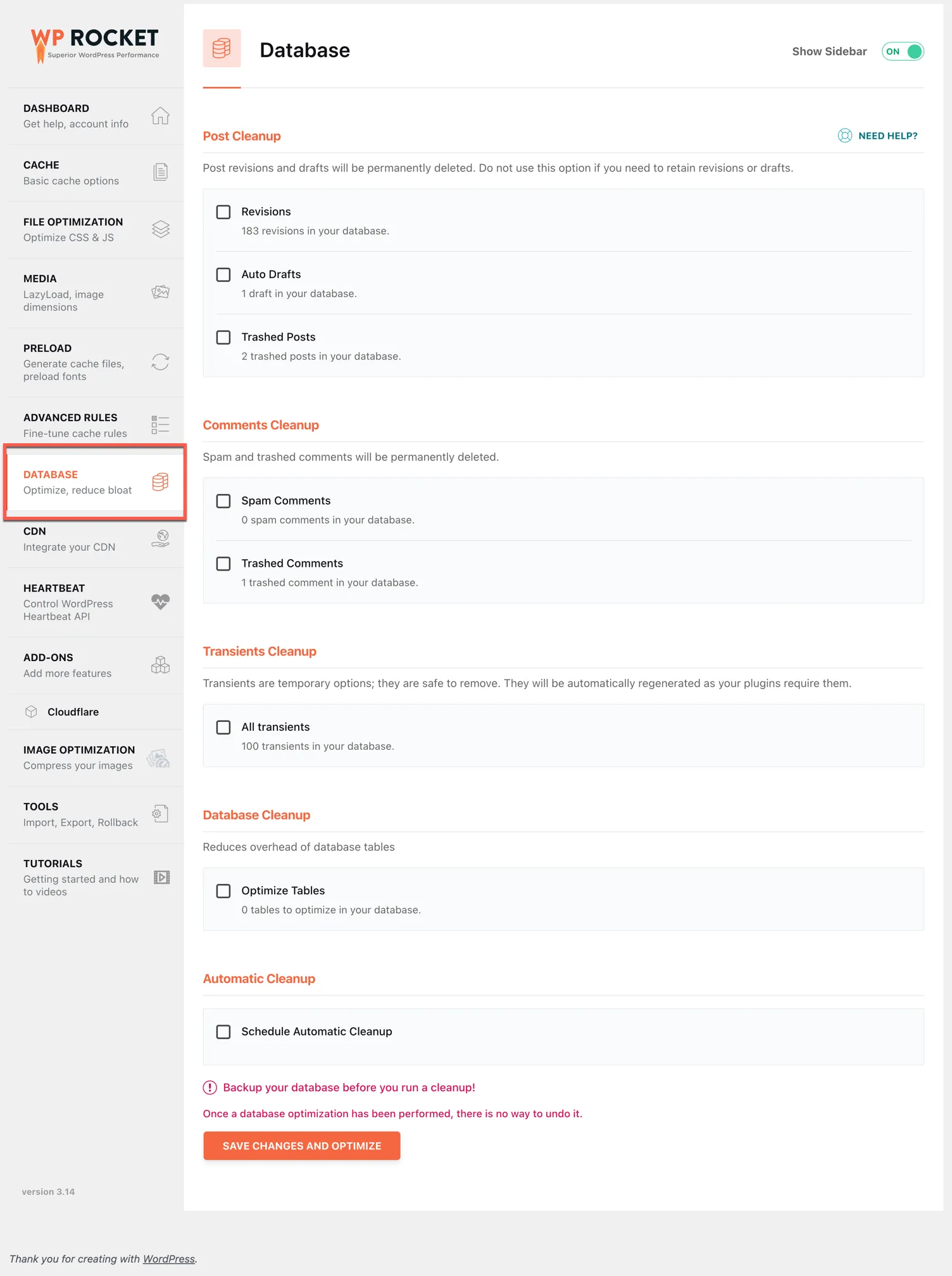This screenshot has width=952, height=1276.
Task: Click the Preload refresh icon
Action: (160, 362)
